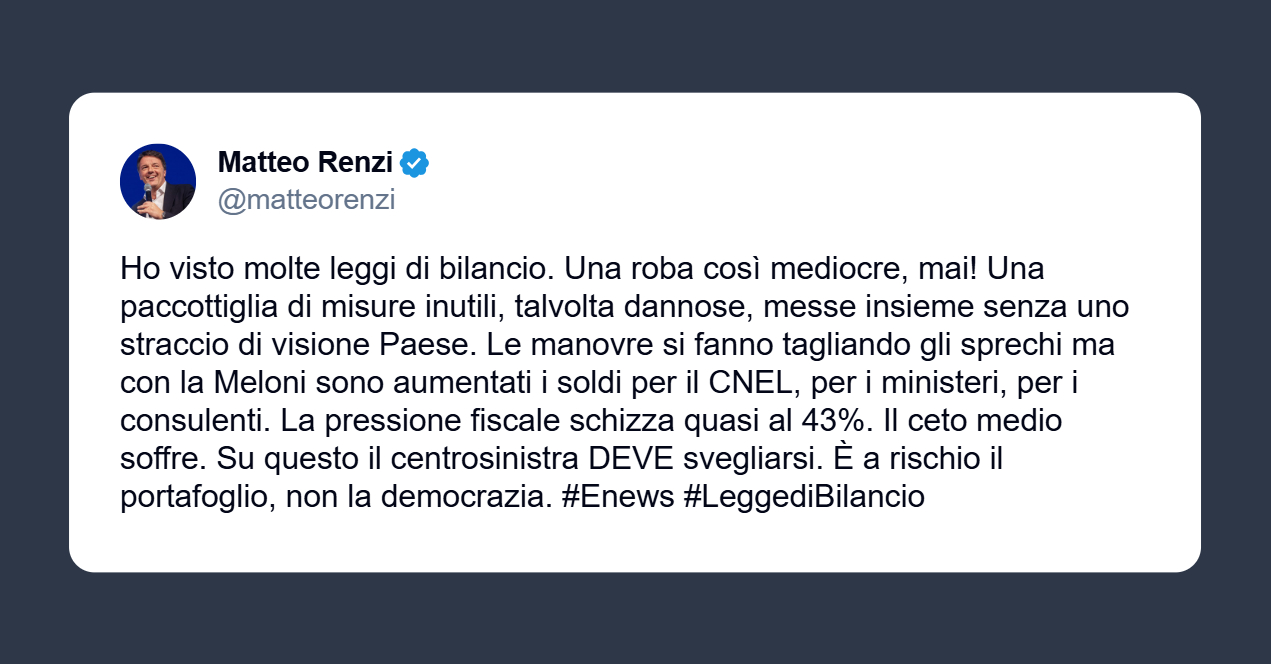Open the #Enews hashtag

[618, 497]
